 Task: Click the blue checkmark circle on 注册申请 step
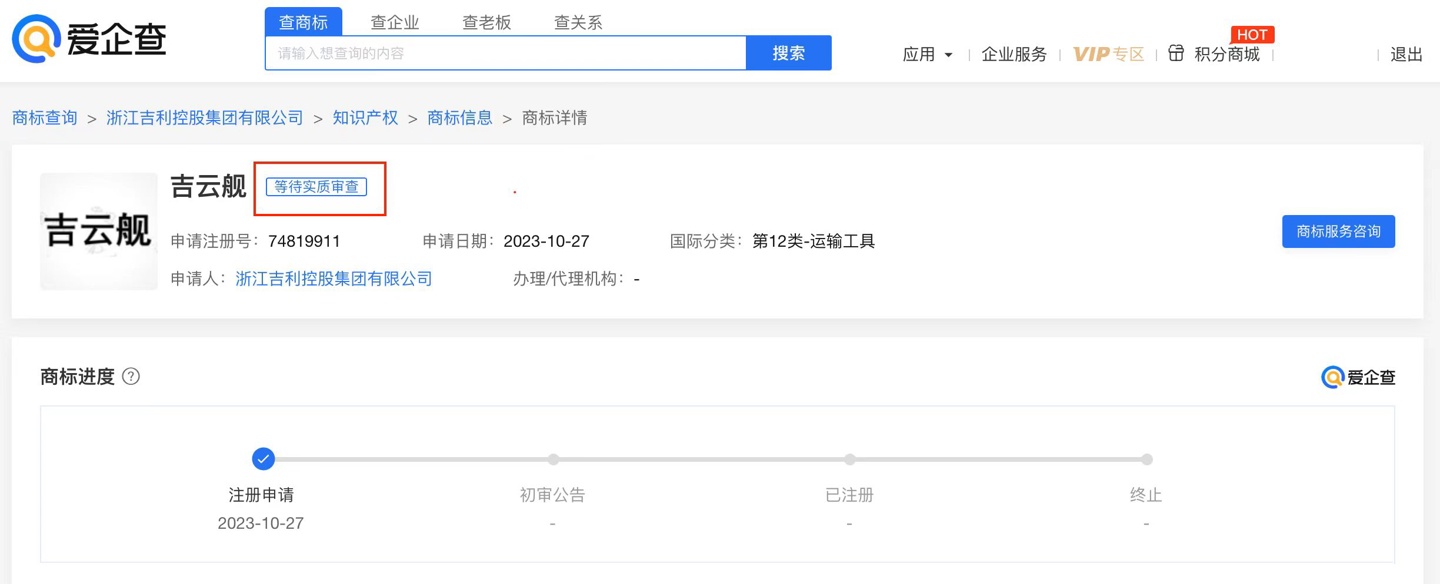click(x=263, y=459)
